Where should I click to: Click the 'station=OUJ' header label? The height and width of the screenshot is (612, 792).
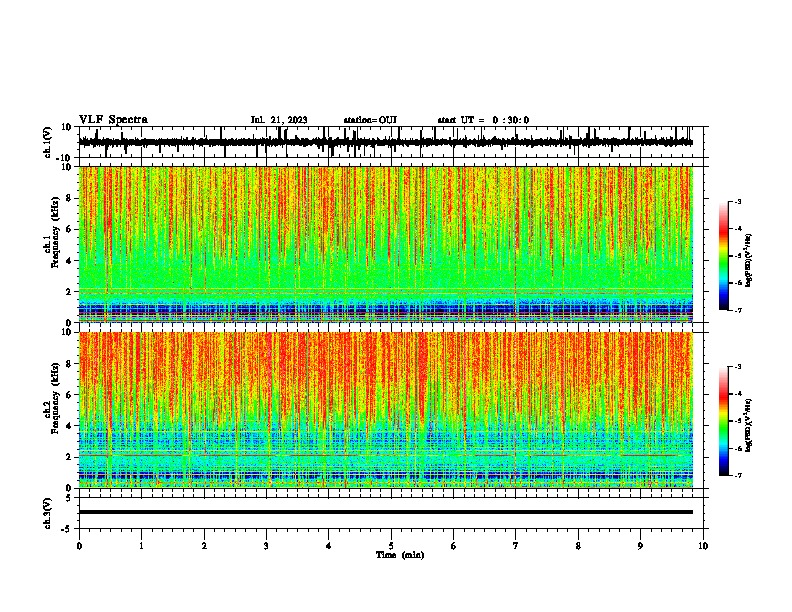point(370,120)
